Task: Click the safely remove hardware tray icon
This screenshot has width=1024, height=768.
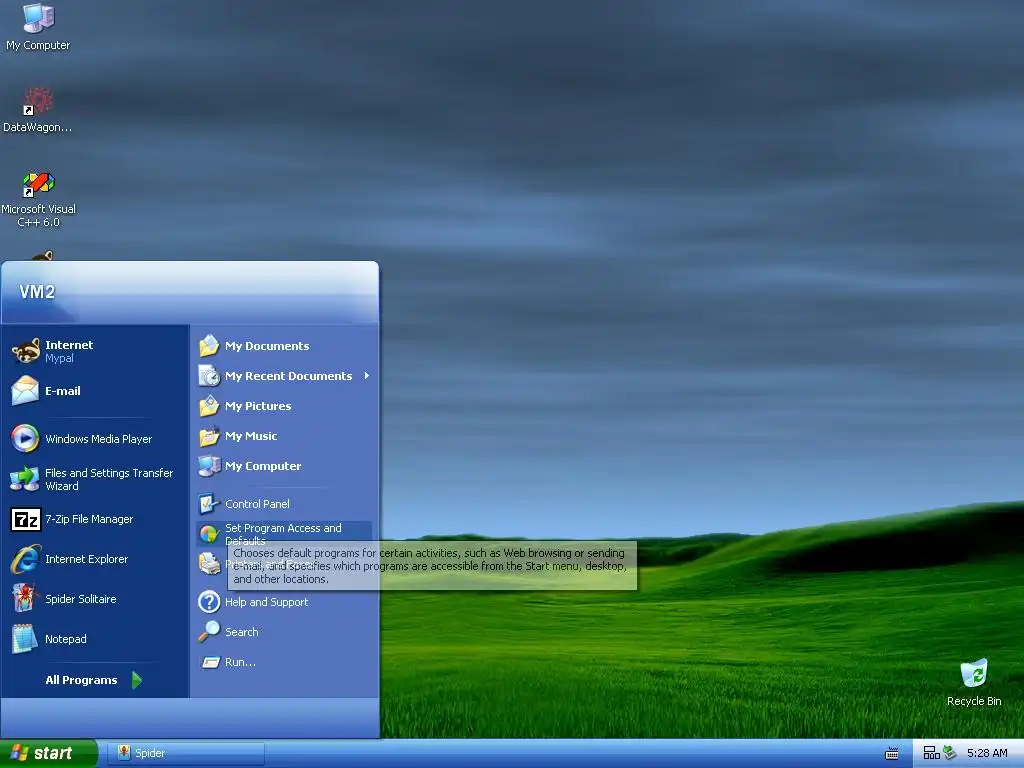Action: coord(950,753)
